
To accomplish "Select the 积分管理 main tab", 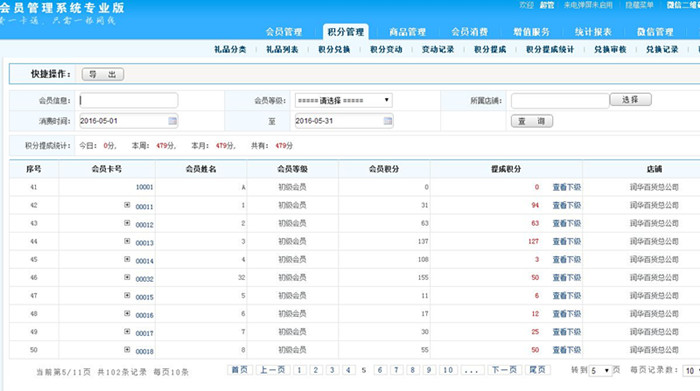I will click(x=346, y=32).
